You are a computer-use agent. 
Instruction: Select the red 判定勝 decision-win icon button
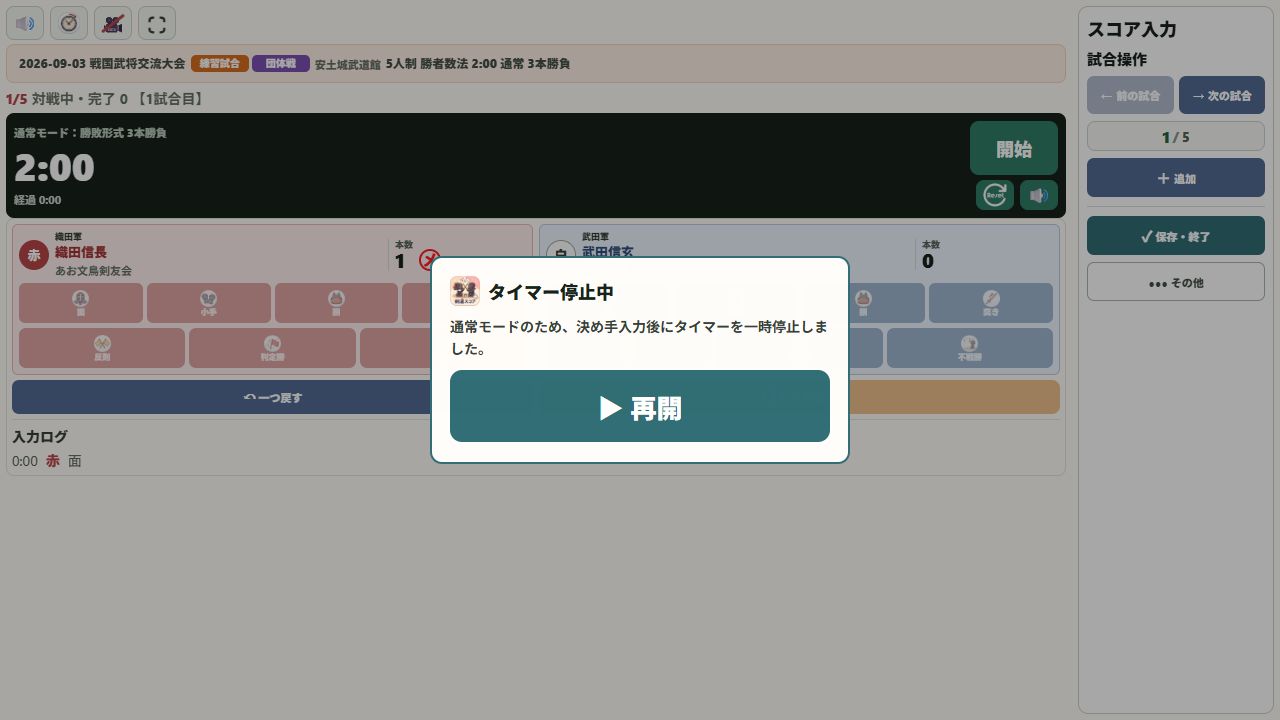[x=272, y=348]
